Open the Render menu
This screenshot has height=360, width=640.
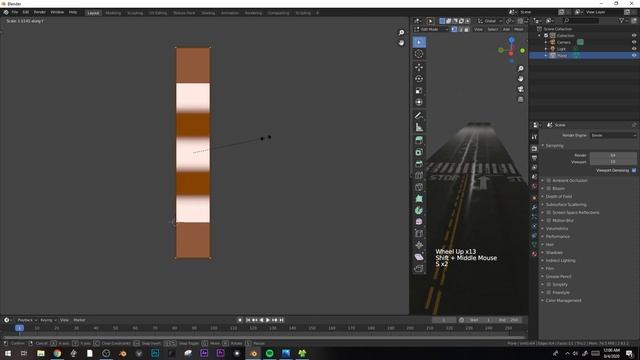coord(40,13)
